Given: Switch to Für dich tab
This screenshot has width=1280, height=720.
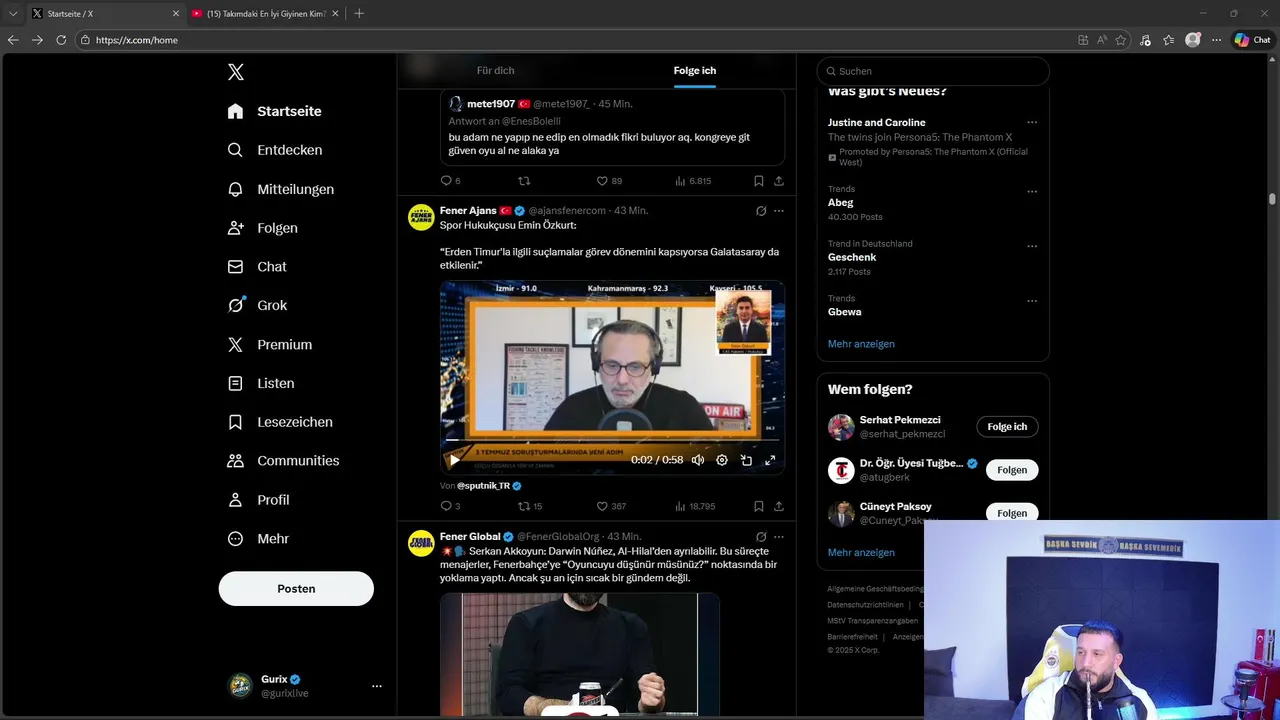Looking at the screenshot, I should pos(495,71).
